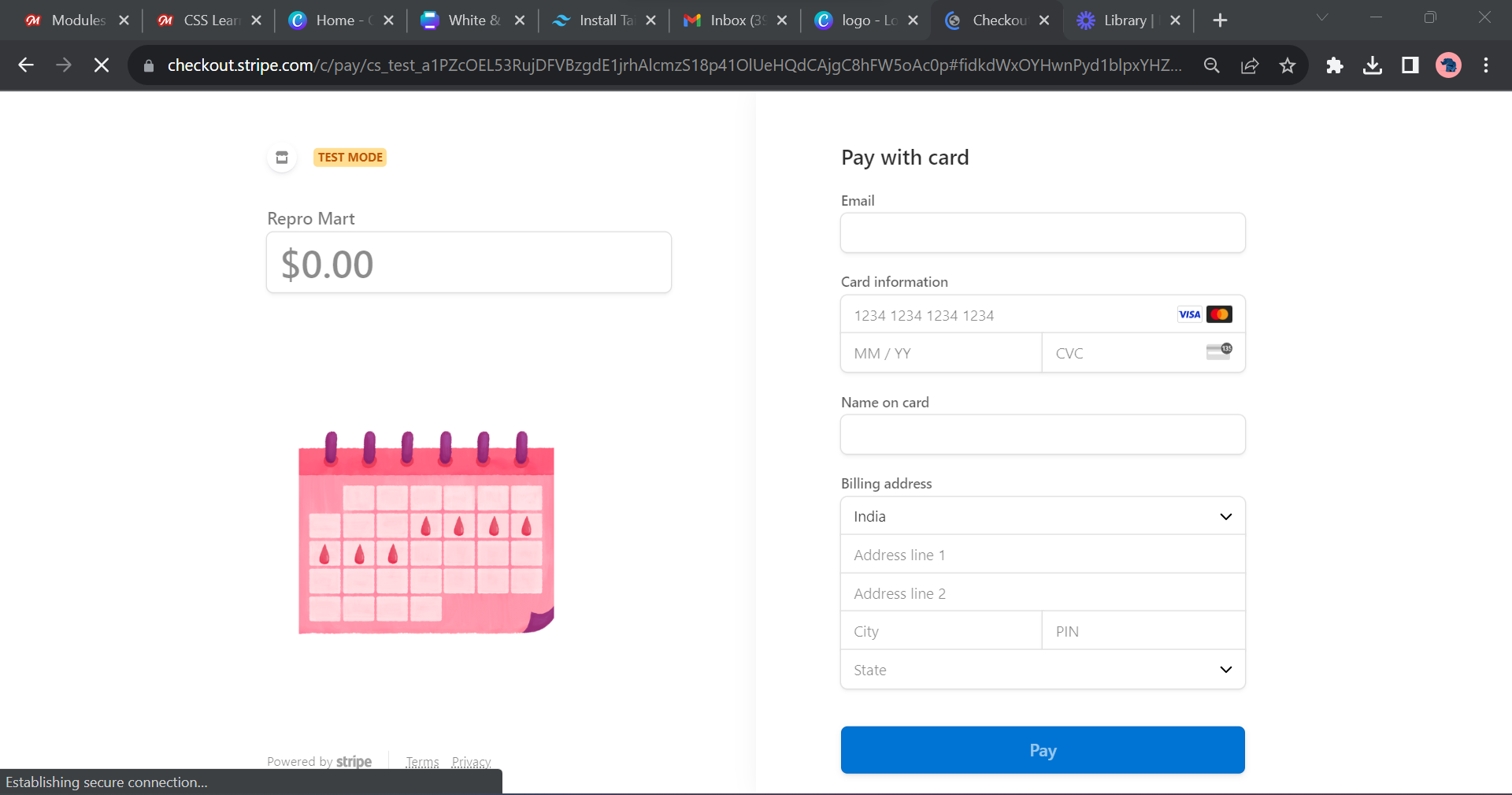Screen dimensions: 1512x795
Task: Stop the page from loading
Action: [102, 65]
